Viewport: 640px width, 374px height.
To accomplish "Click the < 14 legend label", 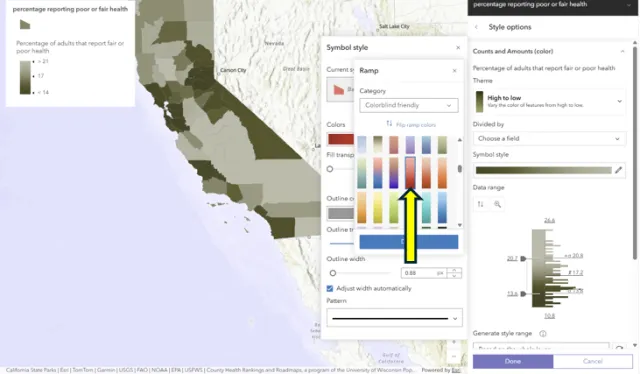I will click(x=43, y=93).
